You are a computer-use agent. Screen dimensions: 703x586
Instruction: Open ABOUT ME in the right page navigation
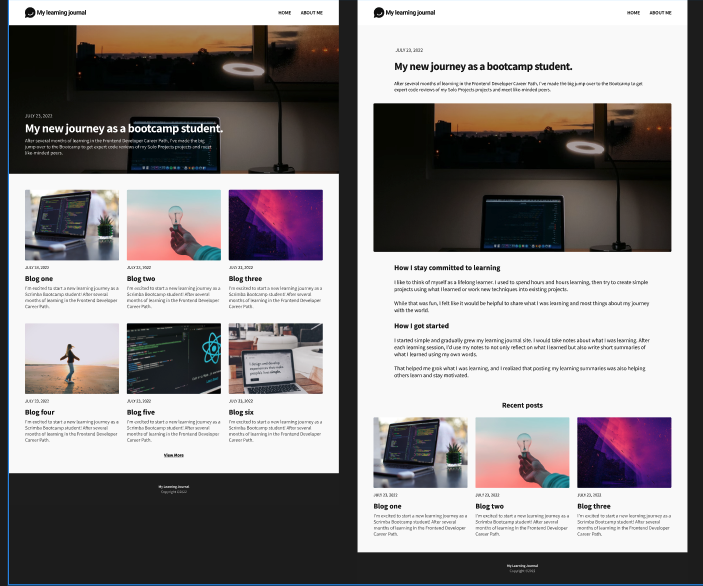pos(660,13)
